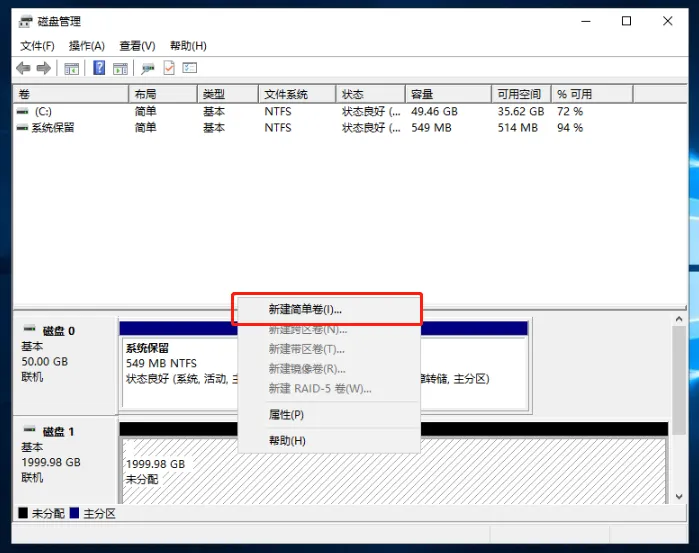Click the disk with magnifier toolbar icon
699x553 pixels.
(148, 68)
